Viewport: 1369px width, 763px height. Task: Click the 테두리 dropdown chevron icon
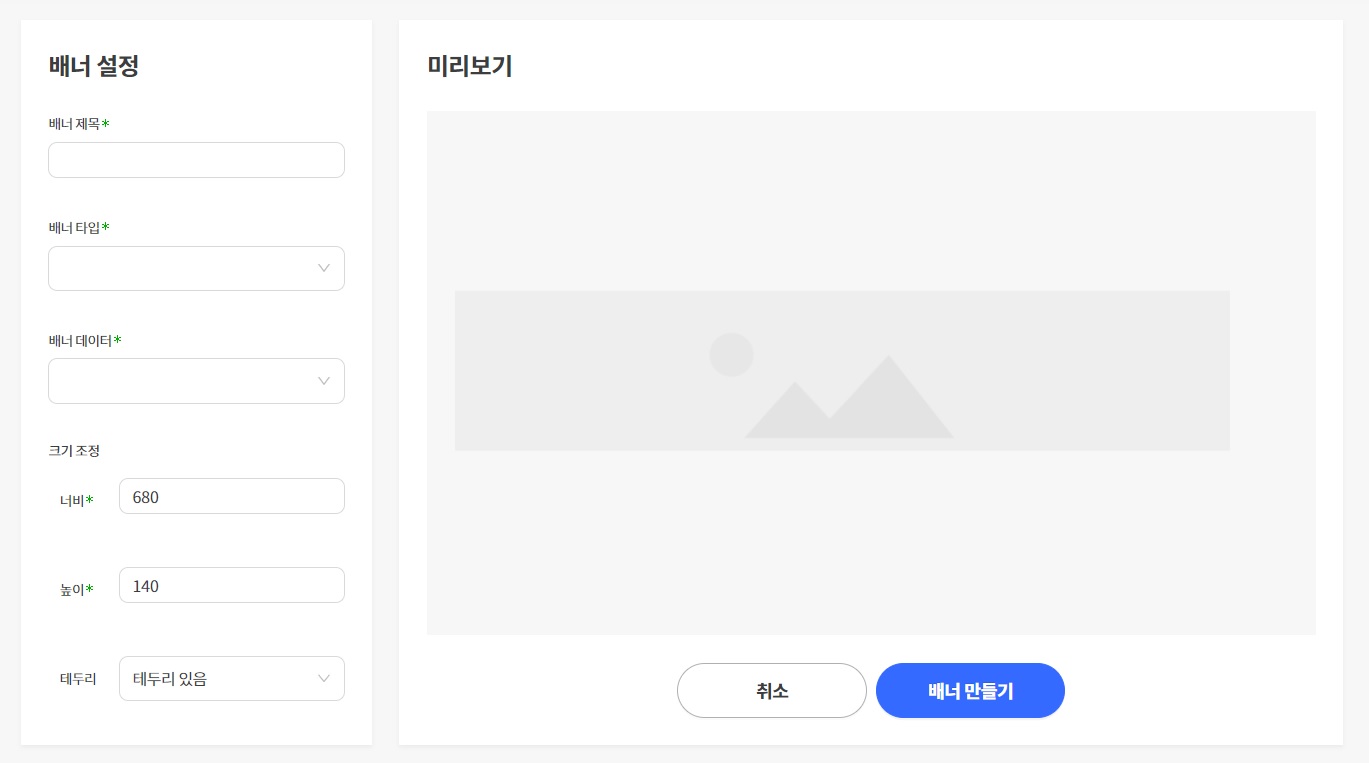323,678
